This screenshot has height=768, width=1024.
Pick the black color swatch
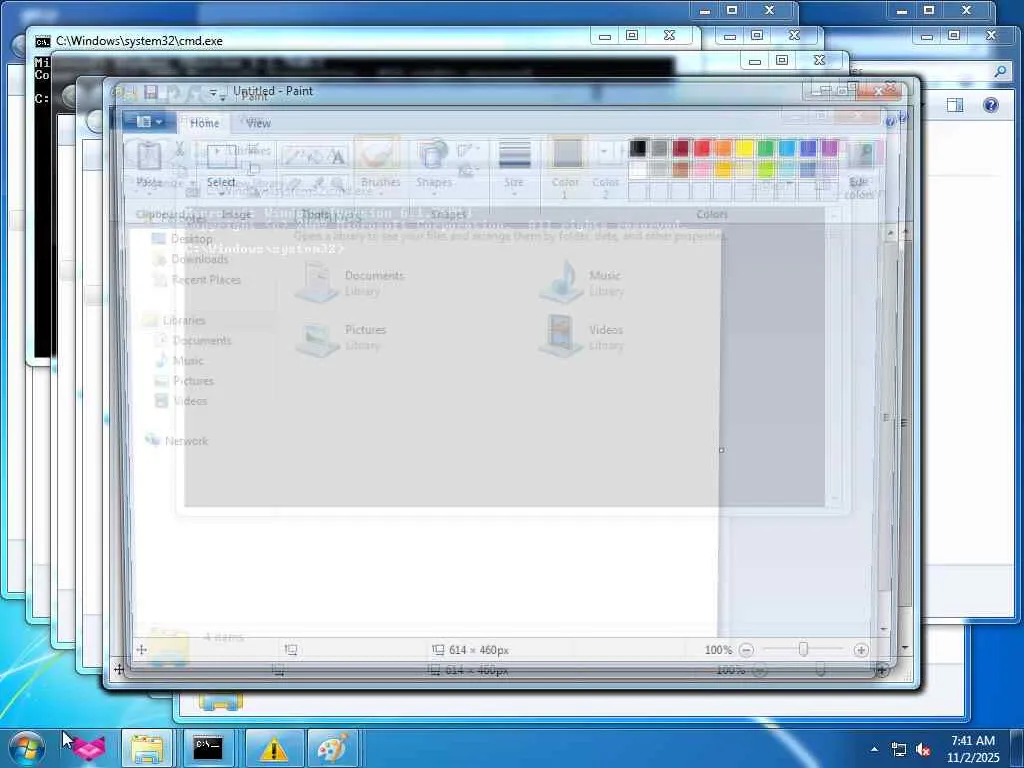tap(637, 148)
